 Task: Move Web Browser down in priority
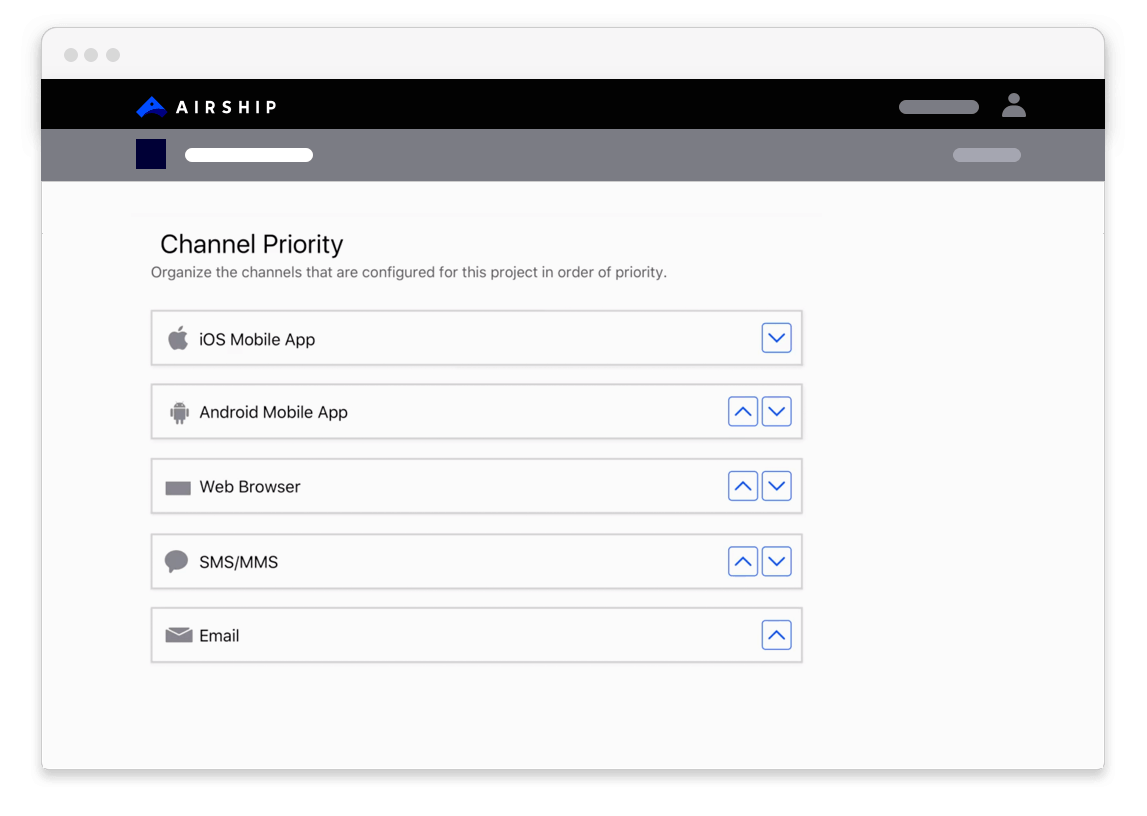coord(777,486)
